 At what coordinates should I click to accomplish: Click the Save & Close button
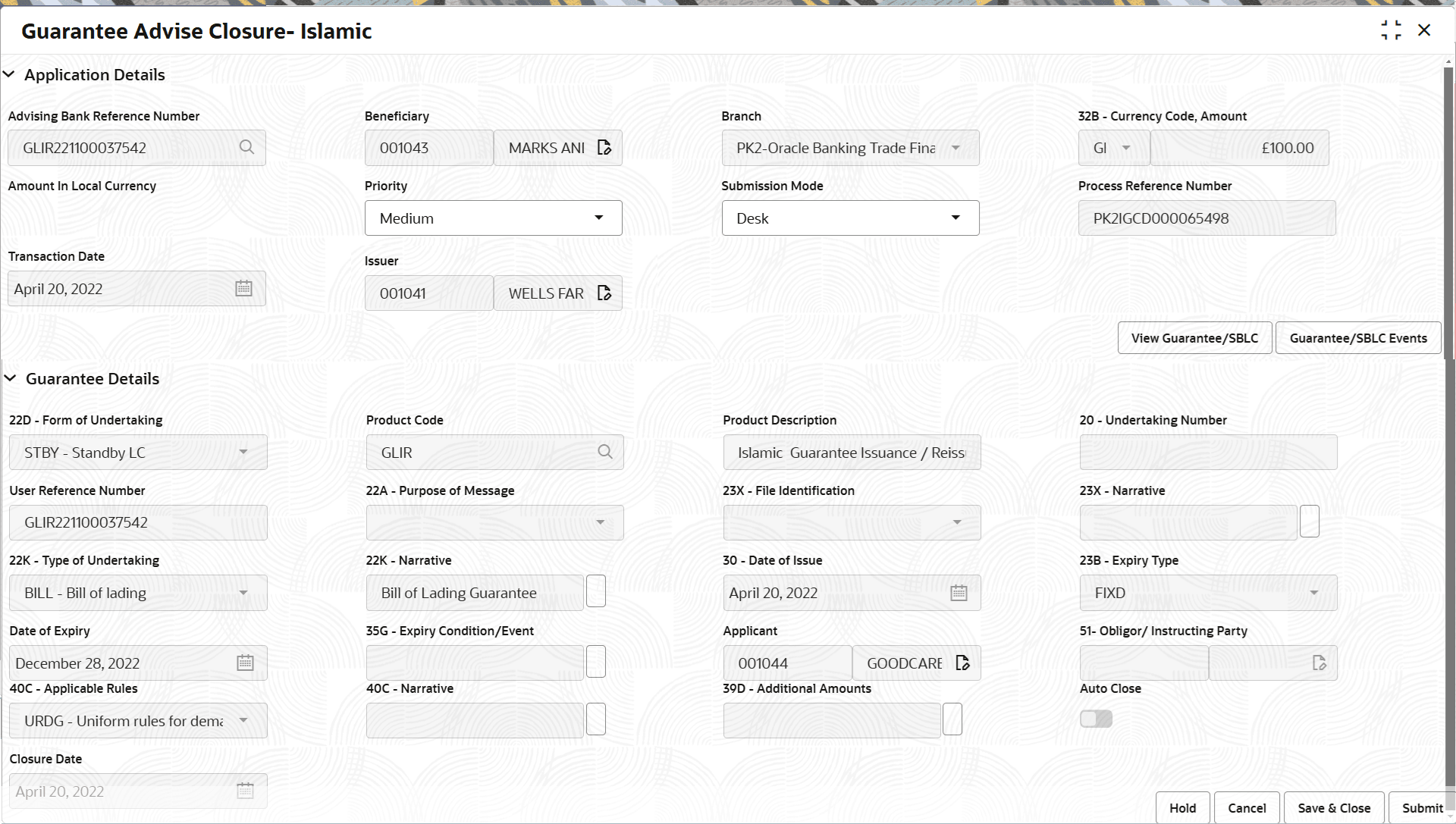1333,808
